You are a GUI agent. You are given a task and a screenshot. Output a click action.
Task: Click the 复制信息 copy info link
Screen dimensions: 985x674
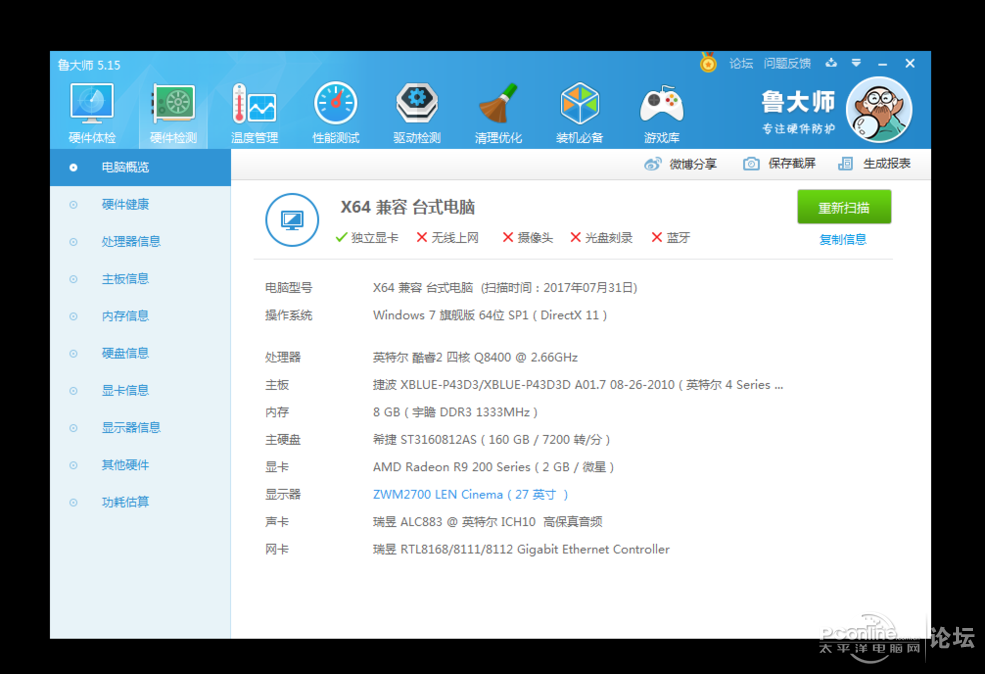(x=842, y=239)
